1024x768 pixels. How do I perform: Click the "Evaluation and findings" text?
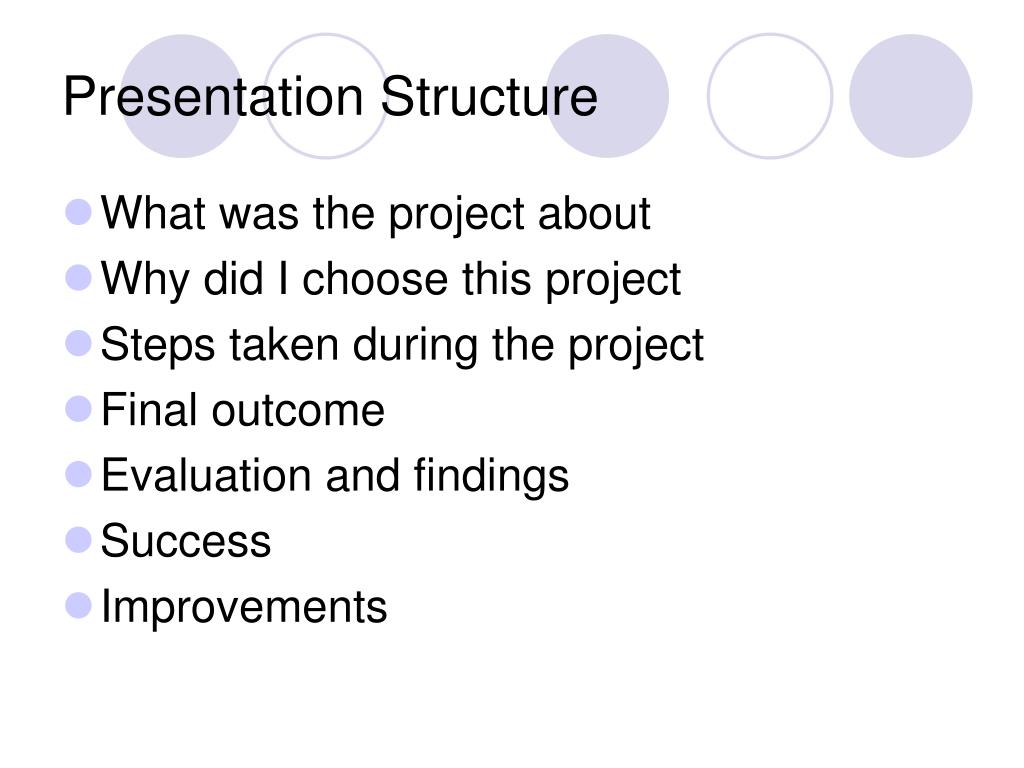coord(334,475)
